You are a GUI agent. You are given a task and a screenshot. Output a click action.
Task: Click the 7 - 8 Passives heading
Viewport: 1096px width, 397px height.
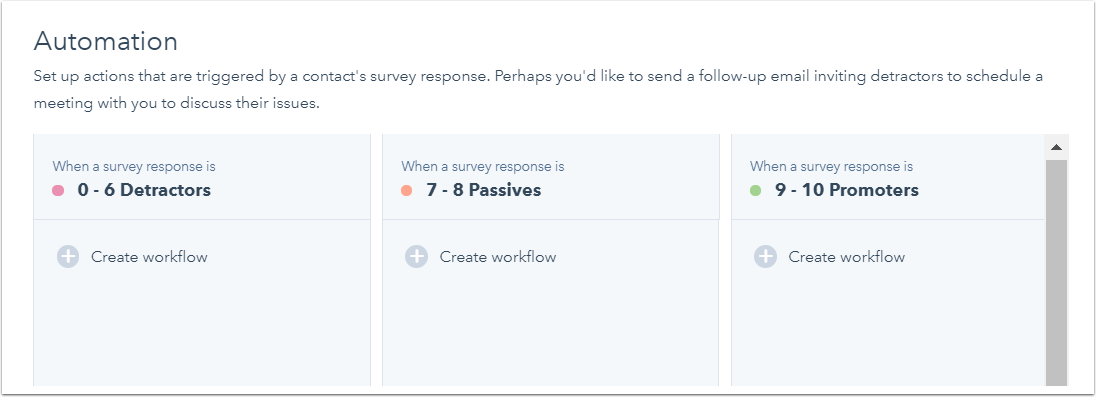pyautogui.click(x=484, y=190)
